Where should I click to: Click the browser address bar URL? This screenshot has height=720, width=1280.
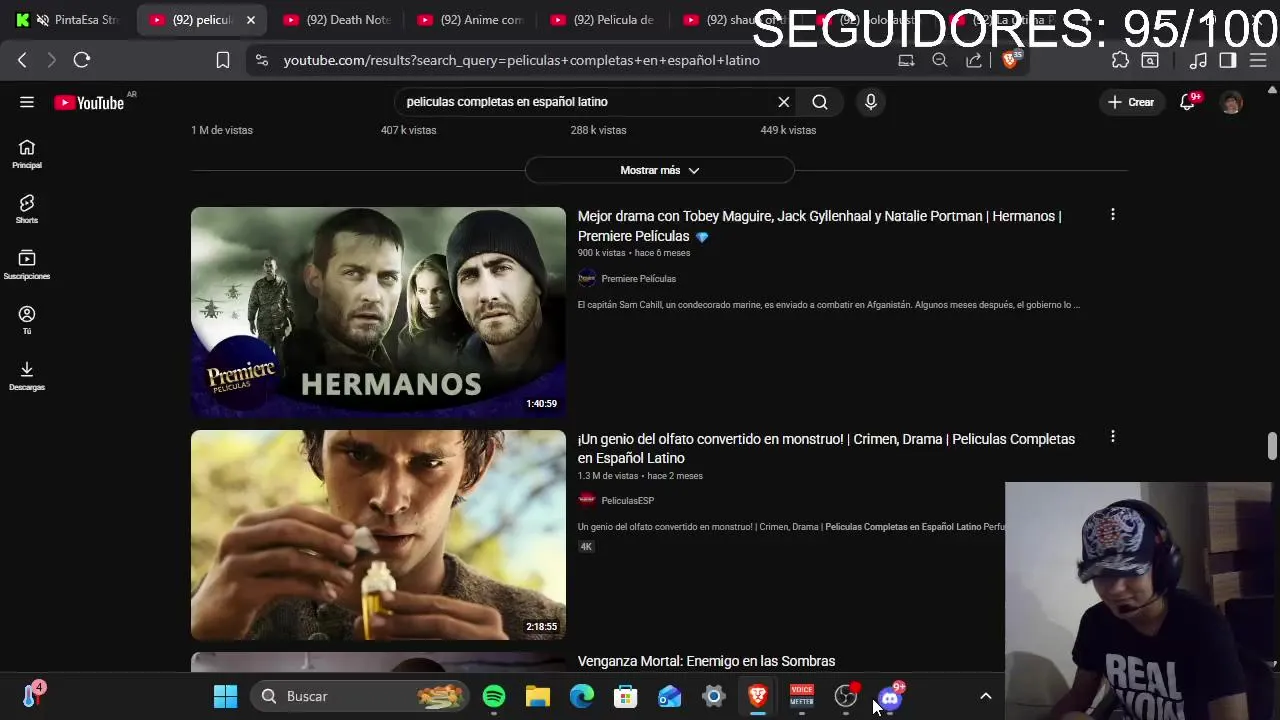(x=521, y=60)
